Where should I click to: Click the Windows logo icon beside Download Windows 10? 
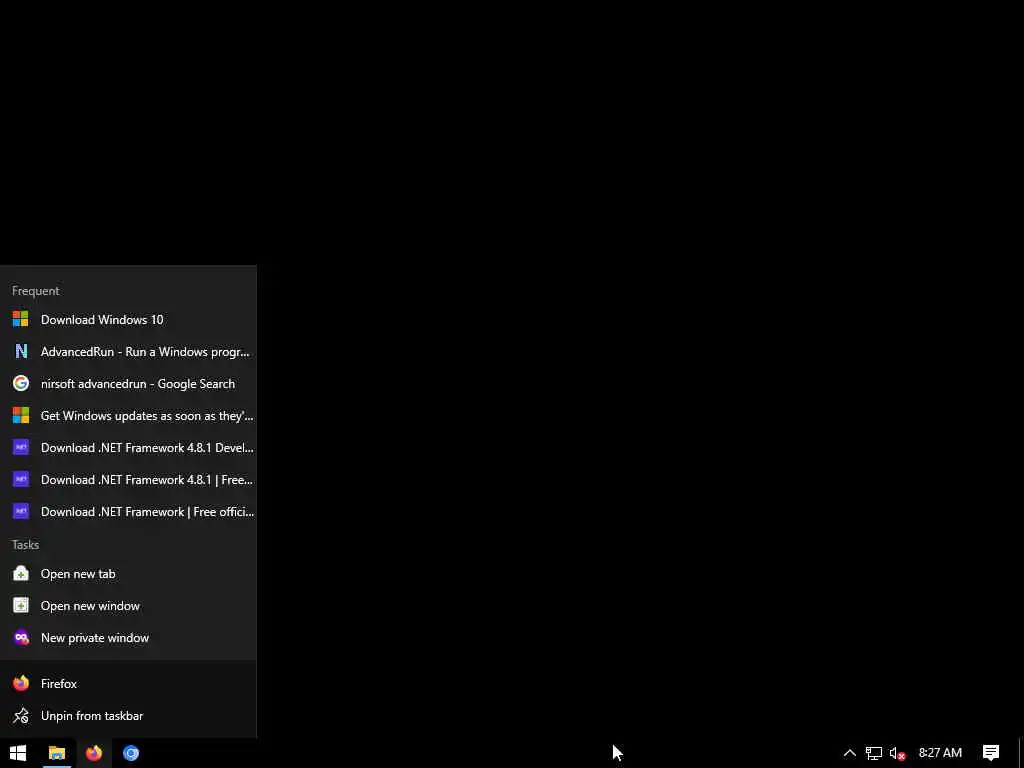coord(21,319)
